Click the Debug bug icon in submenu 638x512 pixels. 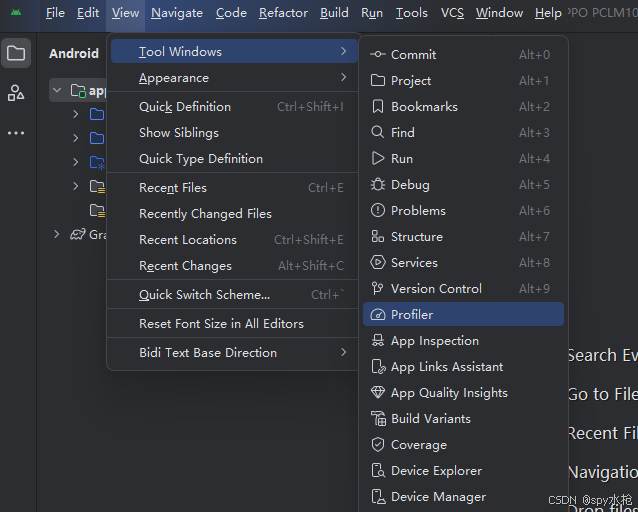[x=378, y=184]
